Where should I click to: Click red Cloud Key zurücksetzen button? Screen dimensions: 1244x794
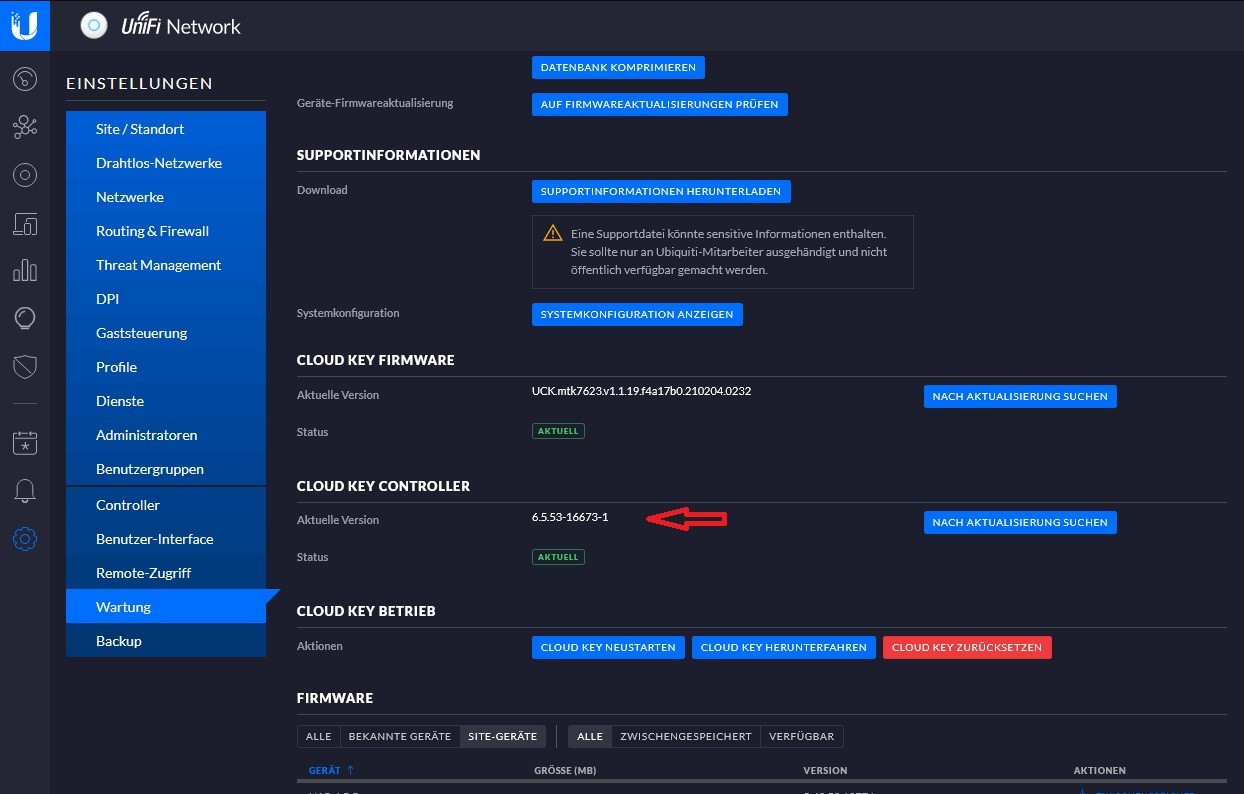[x=967, y=647]
